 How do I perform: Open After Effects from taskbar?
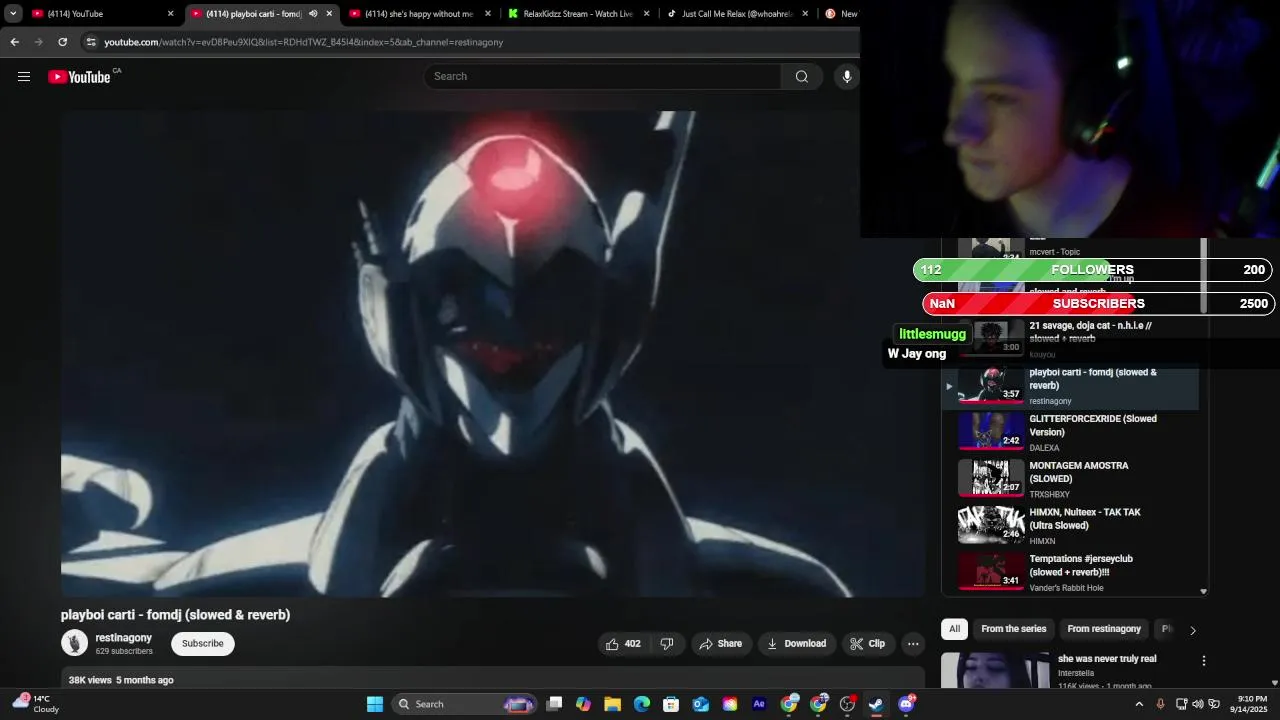[759, 704]
